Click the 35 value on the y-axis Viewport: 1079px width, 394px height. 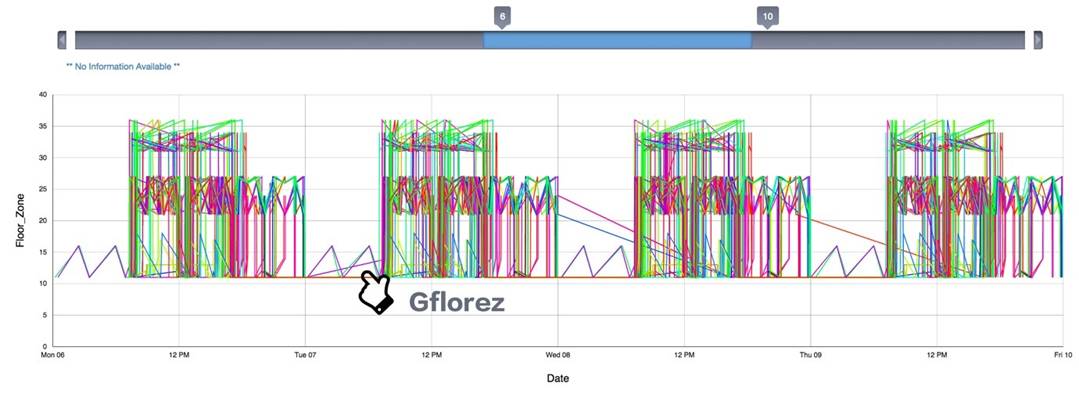43,127
